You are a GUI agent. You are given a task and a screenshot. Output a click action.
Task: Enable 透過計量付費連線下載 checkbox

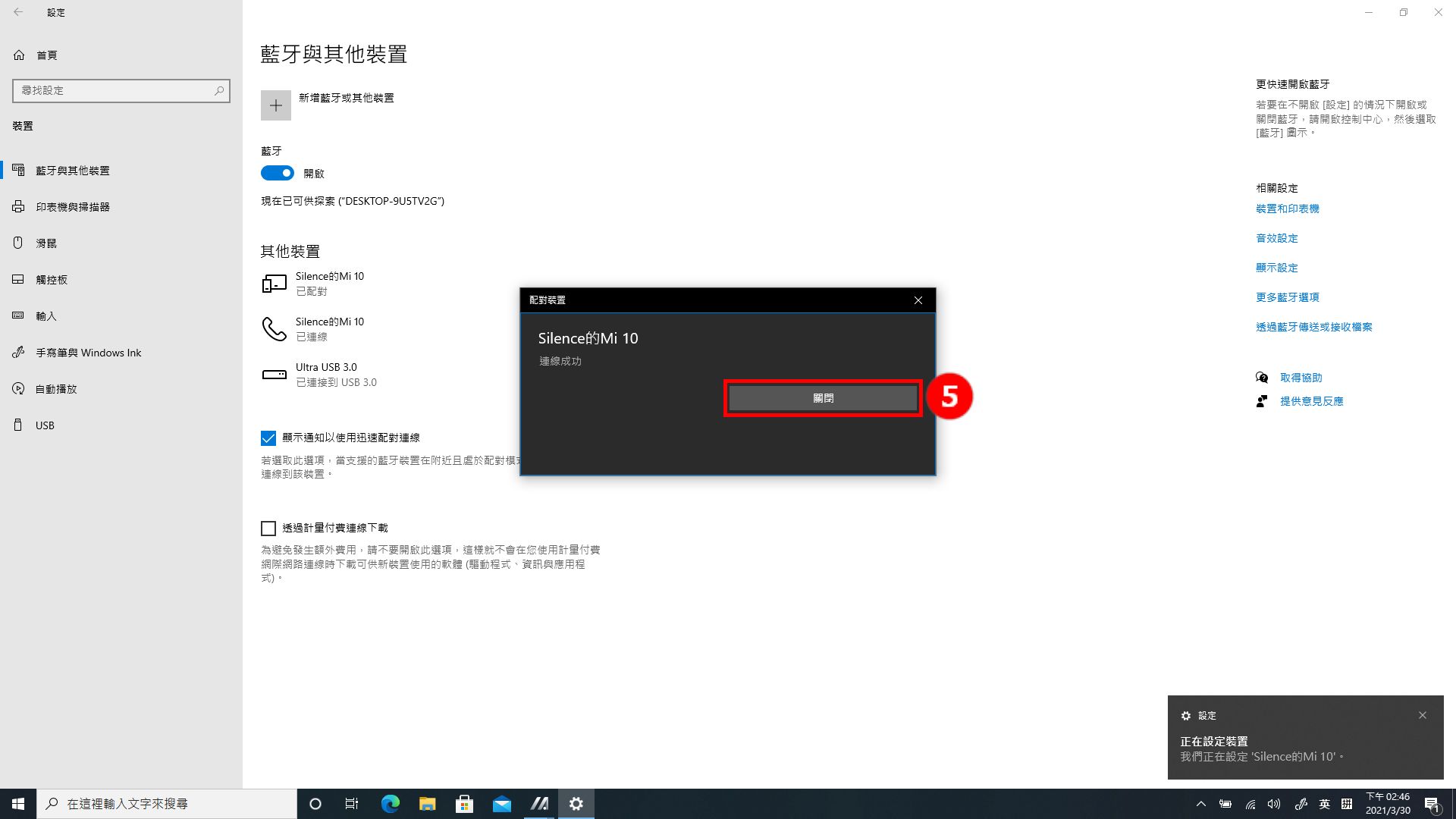[268, 529]
